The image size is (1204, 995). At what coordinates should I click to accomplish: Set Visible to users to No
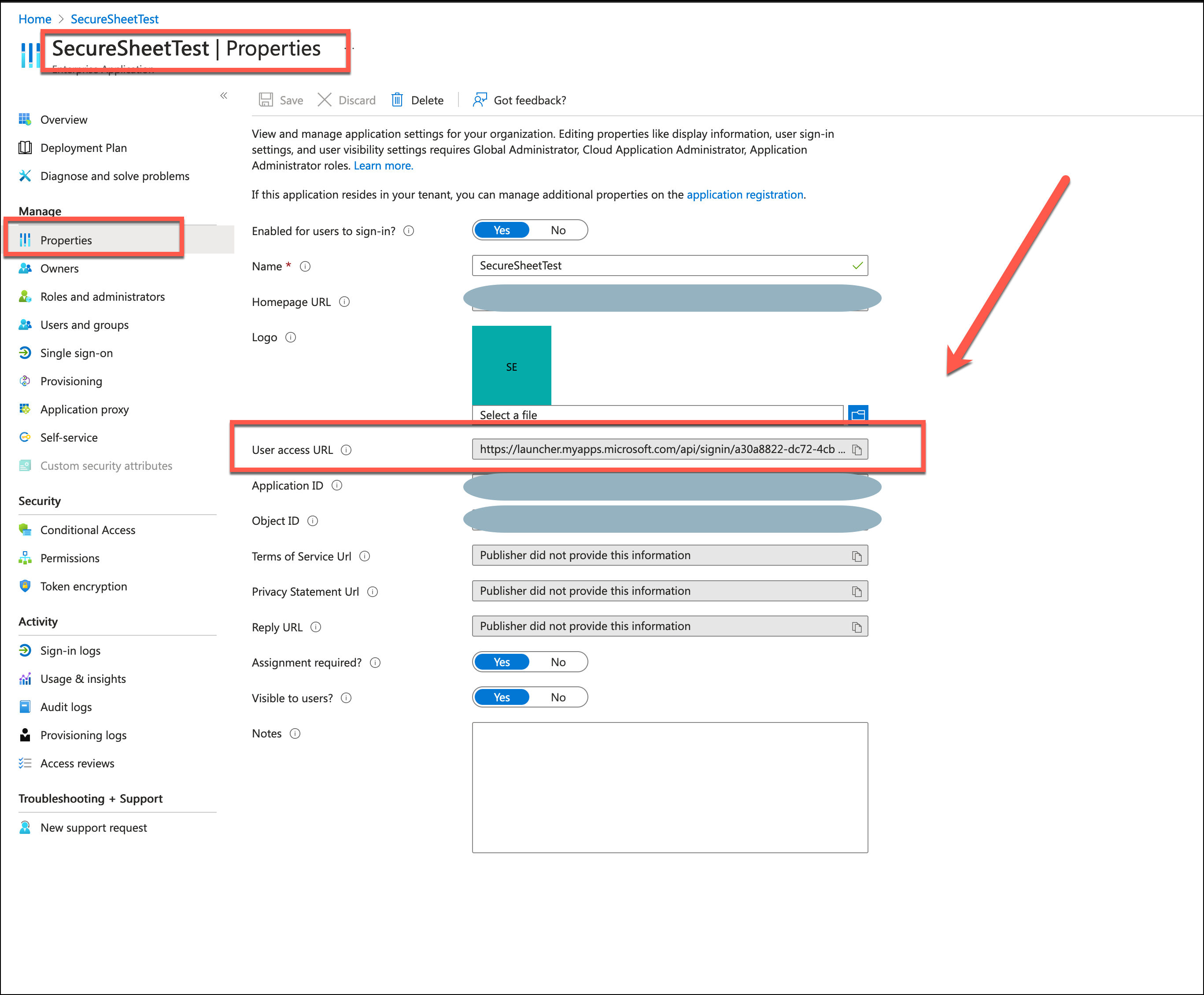(x=558, y=697)
